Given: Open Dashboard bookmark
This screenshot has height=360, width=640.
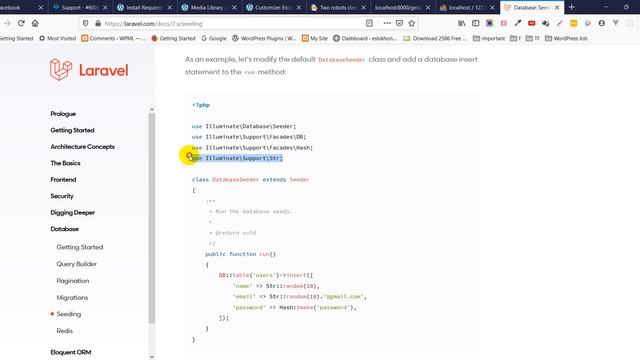Looking at the screenshot, I should coord(365,38).
